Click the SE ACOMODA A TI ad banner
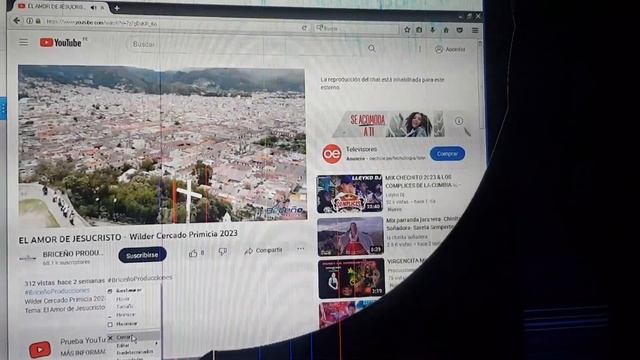The image size is (640, 360). click(388, 124)
